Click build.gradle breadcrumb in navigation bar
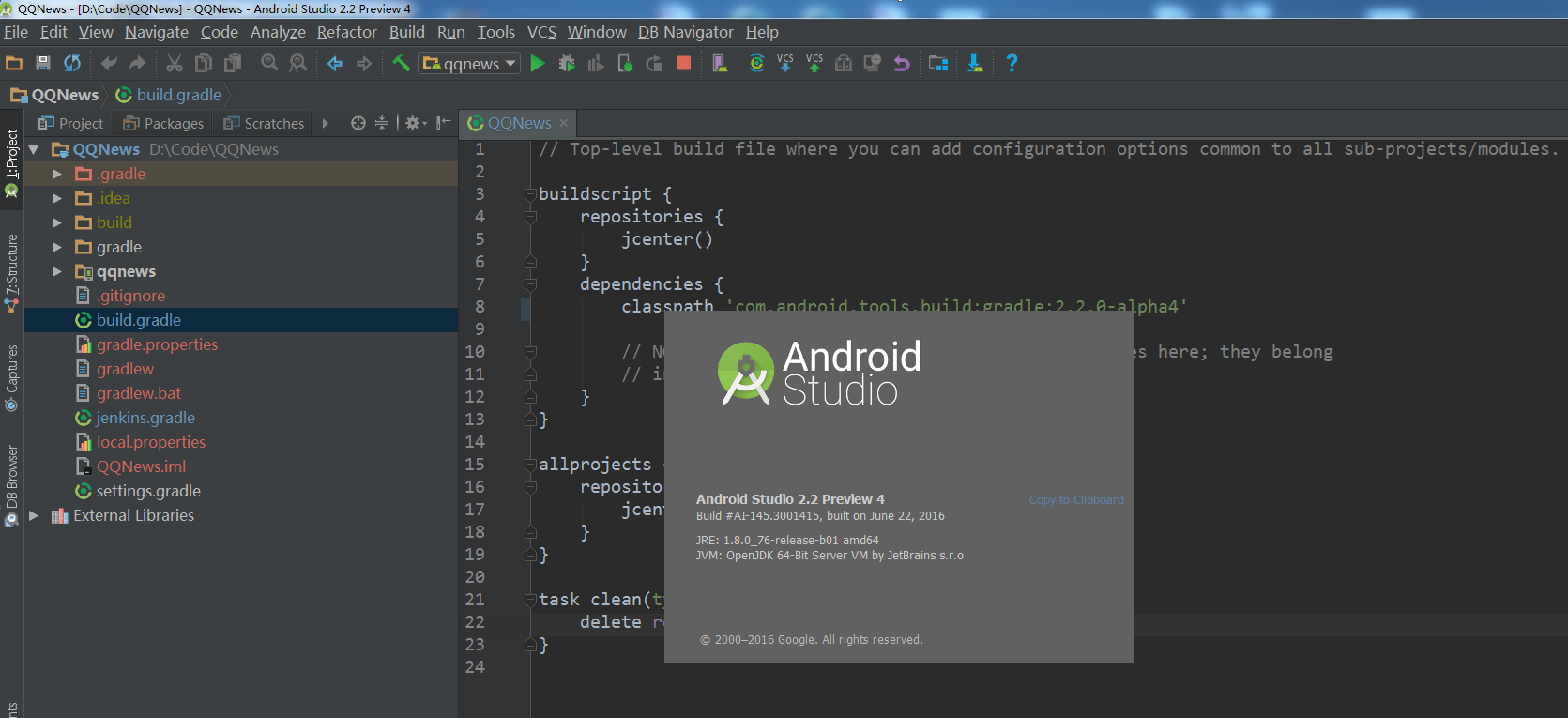The image size is (1568, 718). coord(169,95)
